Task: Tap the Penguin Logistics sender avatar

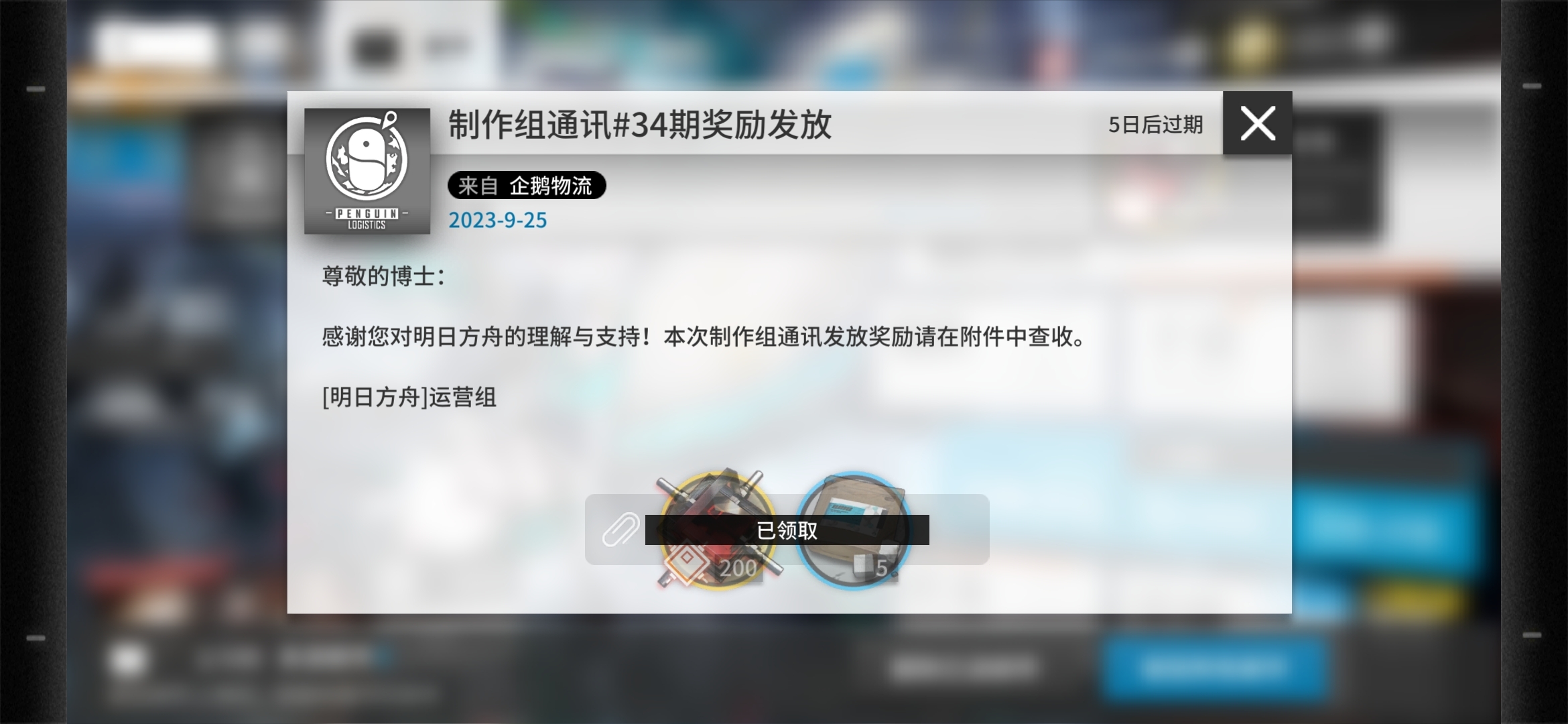Action: coord(367,171)
